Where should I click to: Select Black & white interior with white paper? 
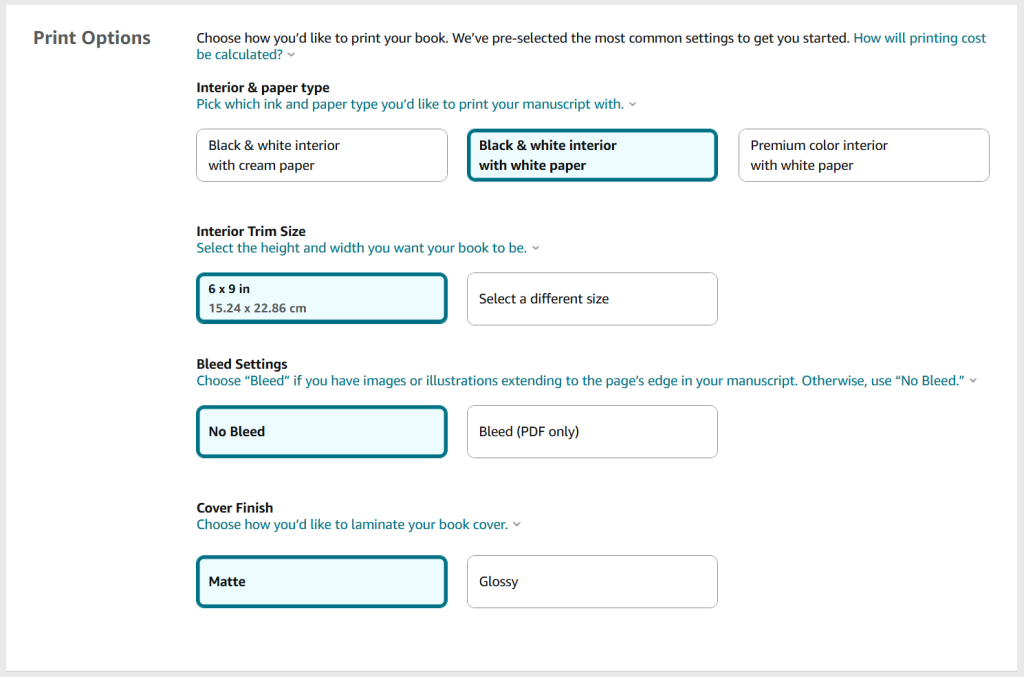click(592, 155)
